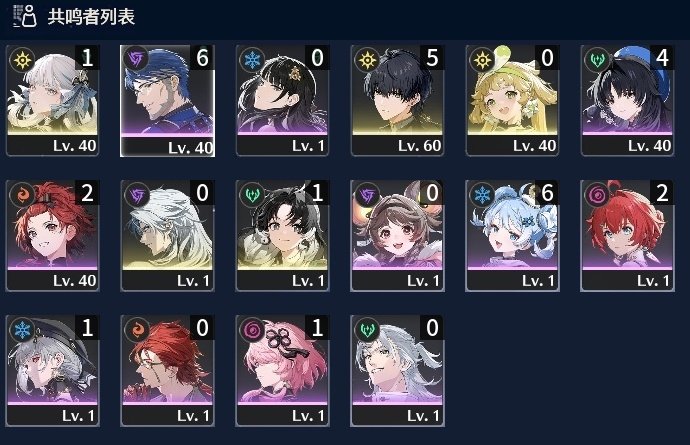
Task: Click the snowflake icon on the black-haired woman card
Action: coord(252,59)
